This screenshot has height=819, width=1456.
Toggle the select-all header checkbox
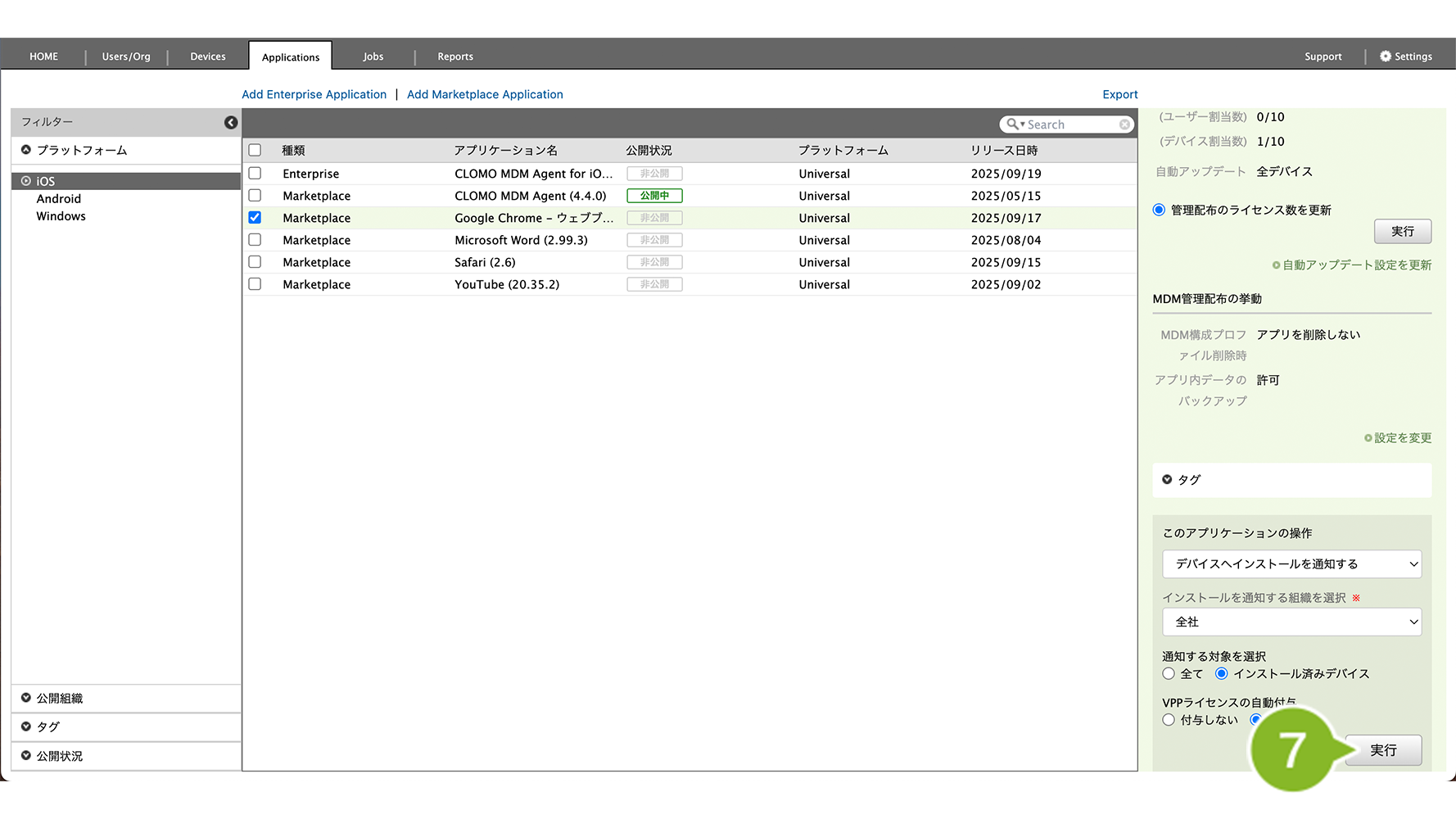(x=255, y=151)
